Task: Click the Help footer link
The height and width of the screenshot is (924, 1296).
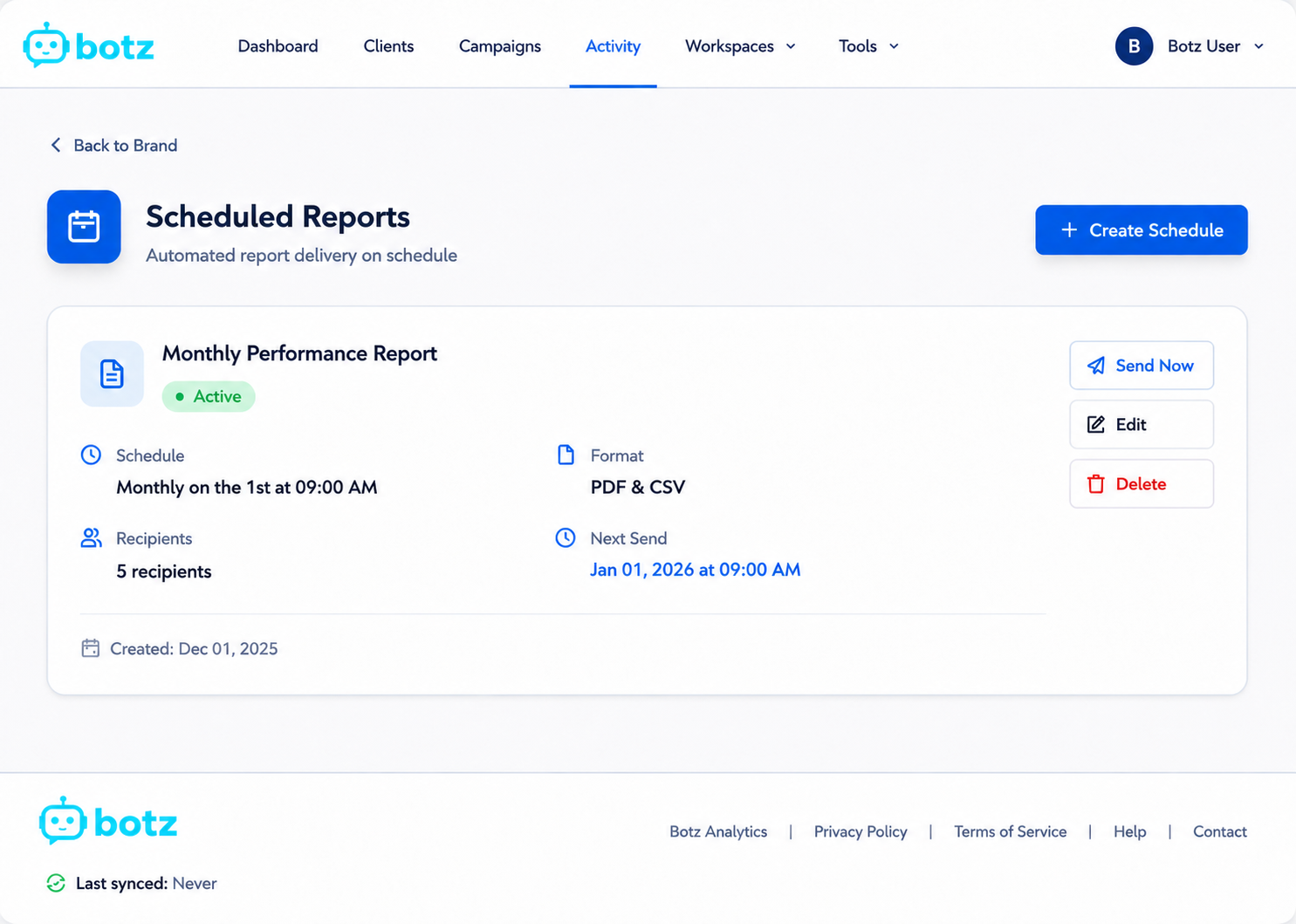Action: 1129,832
